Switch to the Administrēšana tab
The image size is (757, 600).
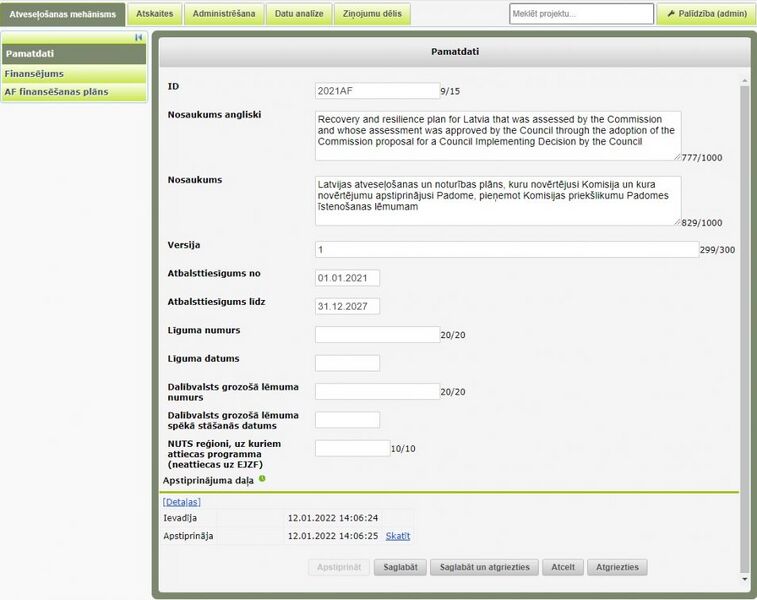pos(225,14)
